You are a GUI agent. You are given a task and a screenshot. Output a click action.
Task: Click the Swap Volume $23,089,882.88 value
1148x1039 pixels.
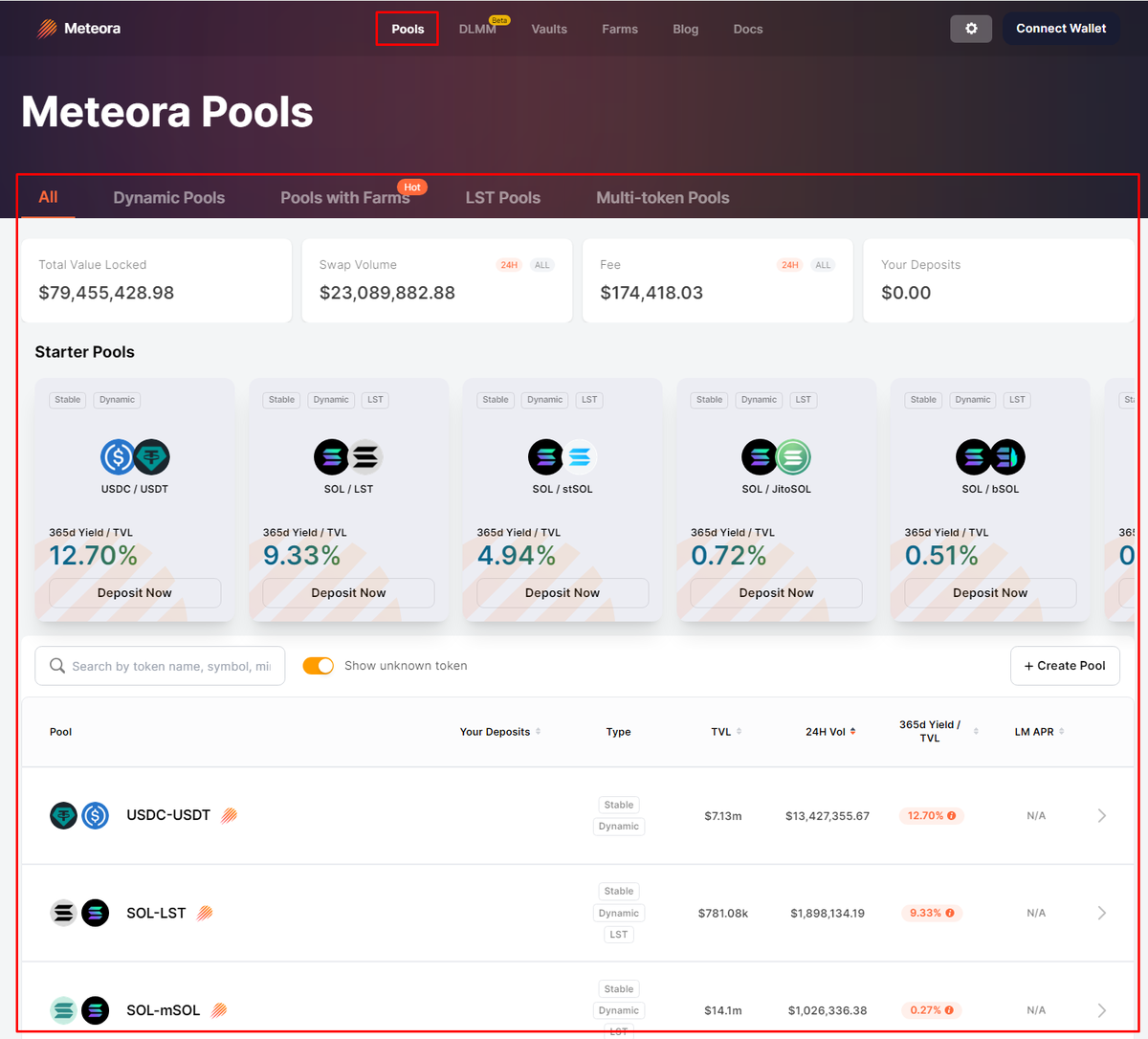pyautogui.click(x=387, y=293)
